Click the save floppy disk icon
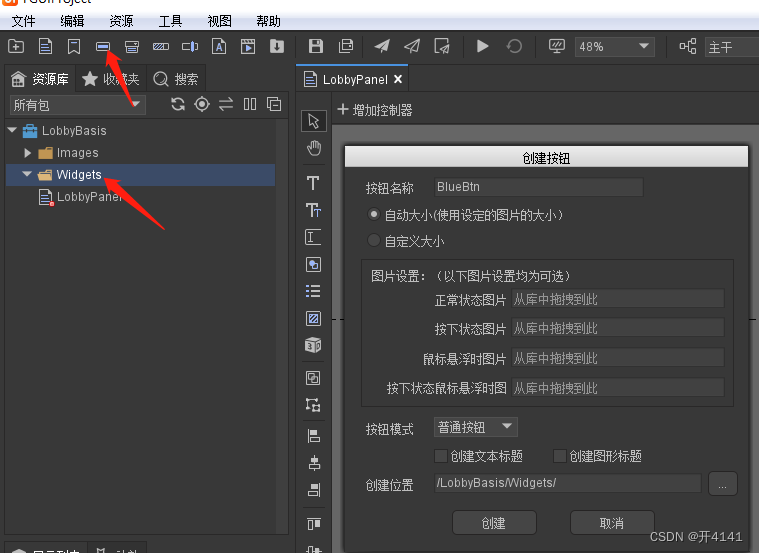The image size is (759, 553). click(x=316, y=46)
